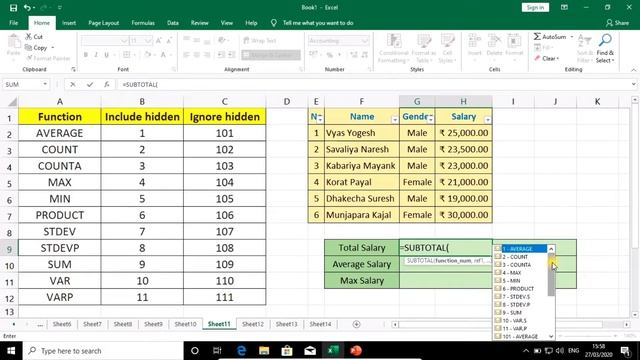Click the Windows Start button

click(11, 351)
